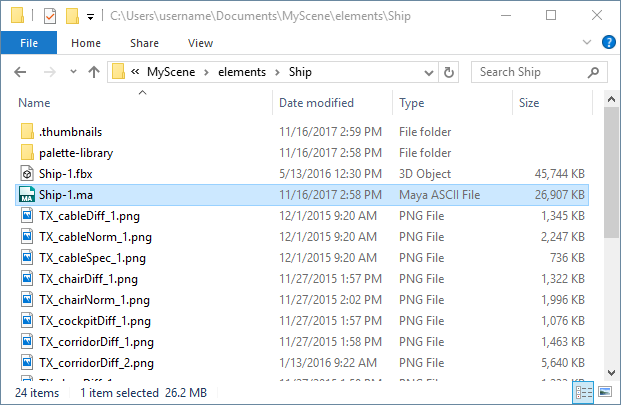The image size is (621, 405).
Task: Click the Properties quick access icon
Action: [x=49, y=16]
